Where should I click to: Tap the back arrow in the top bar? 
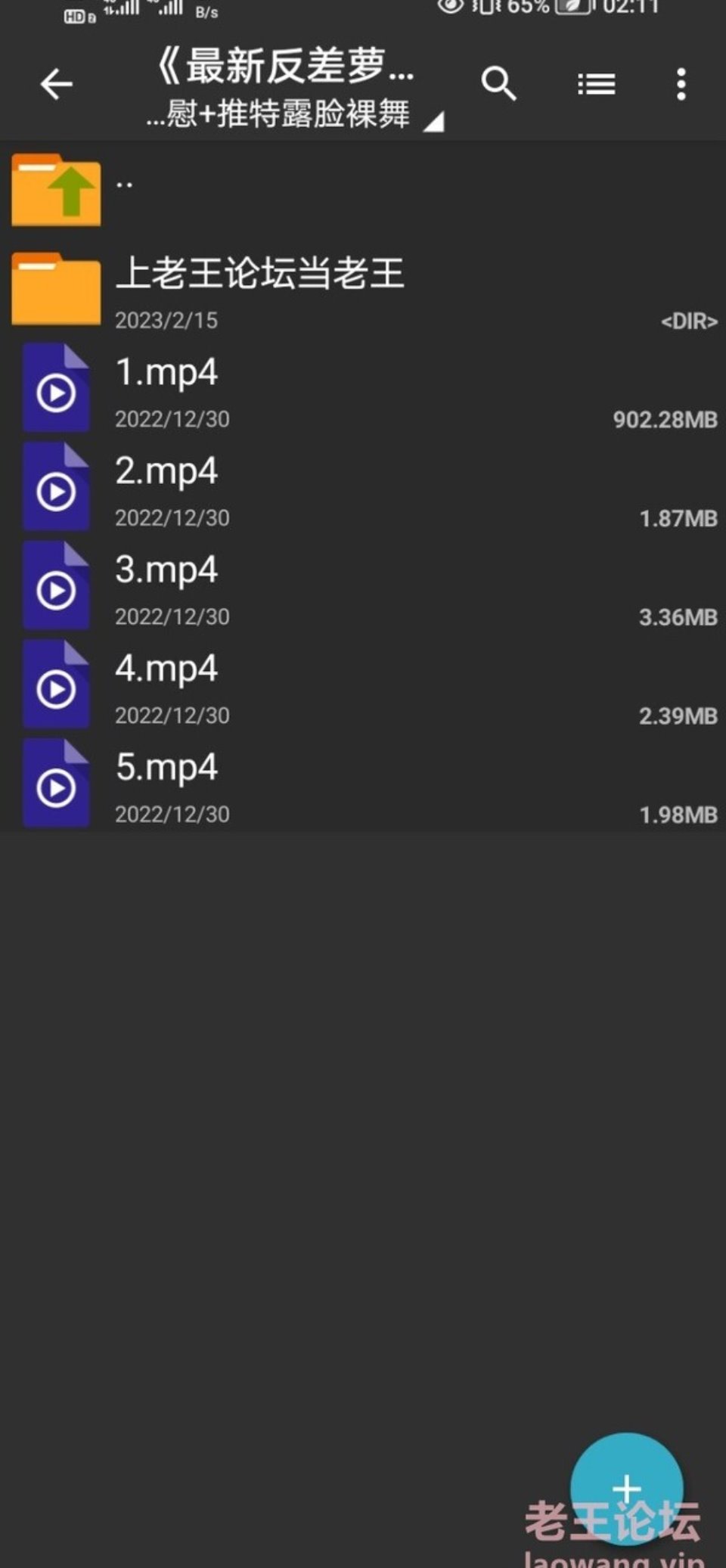(57, 84)
